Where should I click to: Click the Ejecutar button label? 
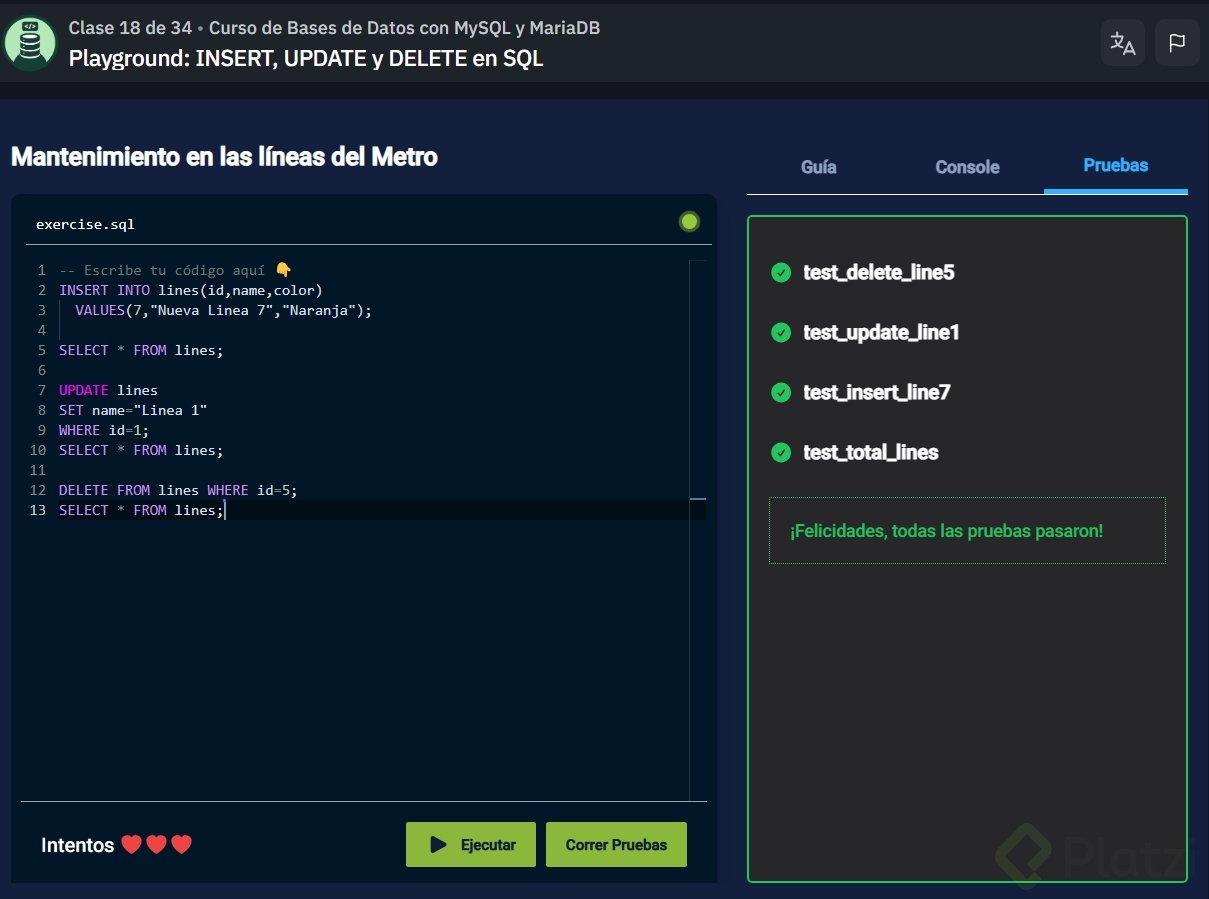click(x=488, y=845)
